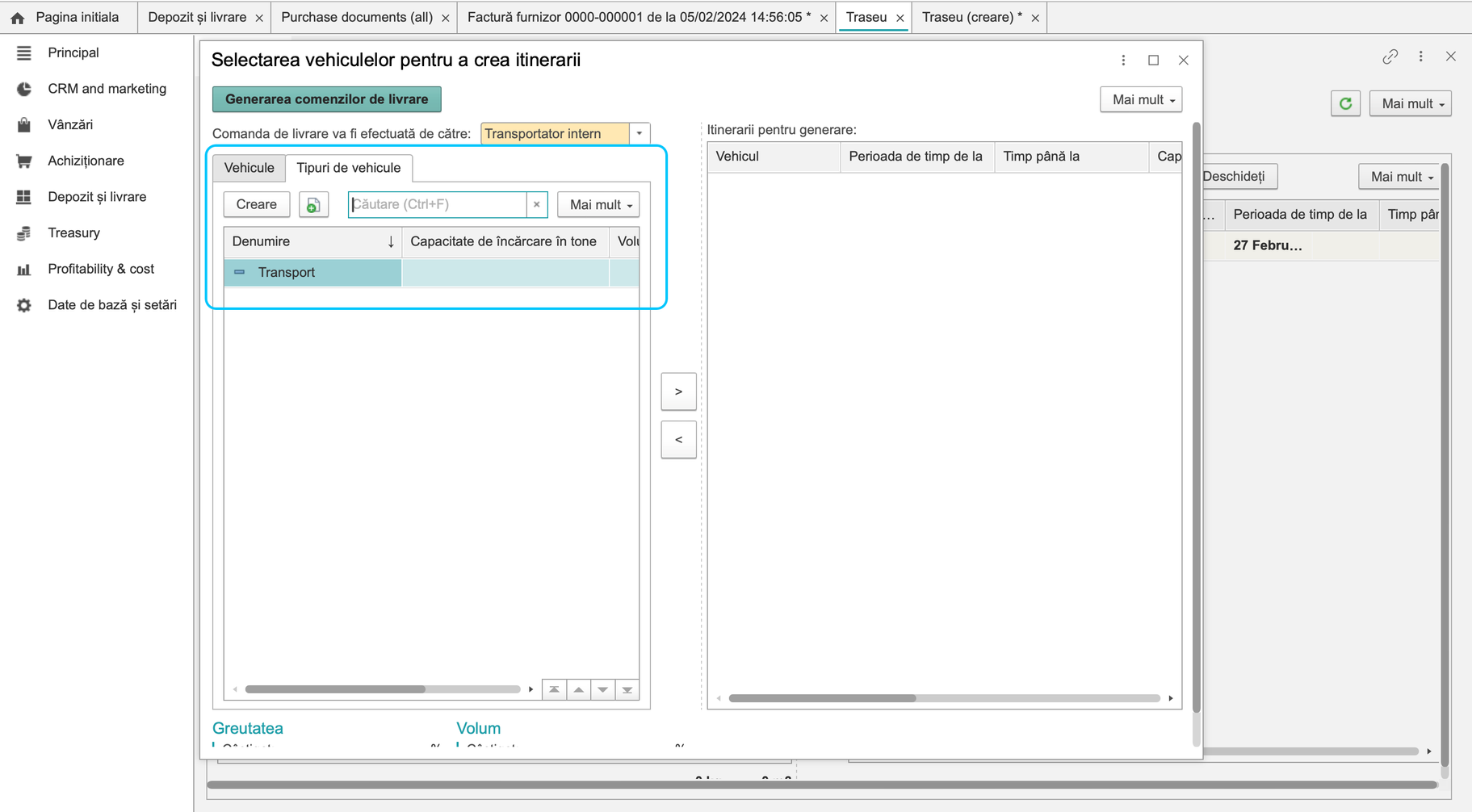This screenshot has width=1472, height=812.
Task: Click the copy-create icon next to Creare
Action: (313, 205)
